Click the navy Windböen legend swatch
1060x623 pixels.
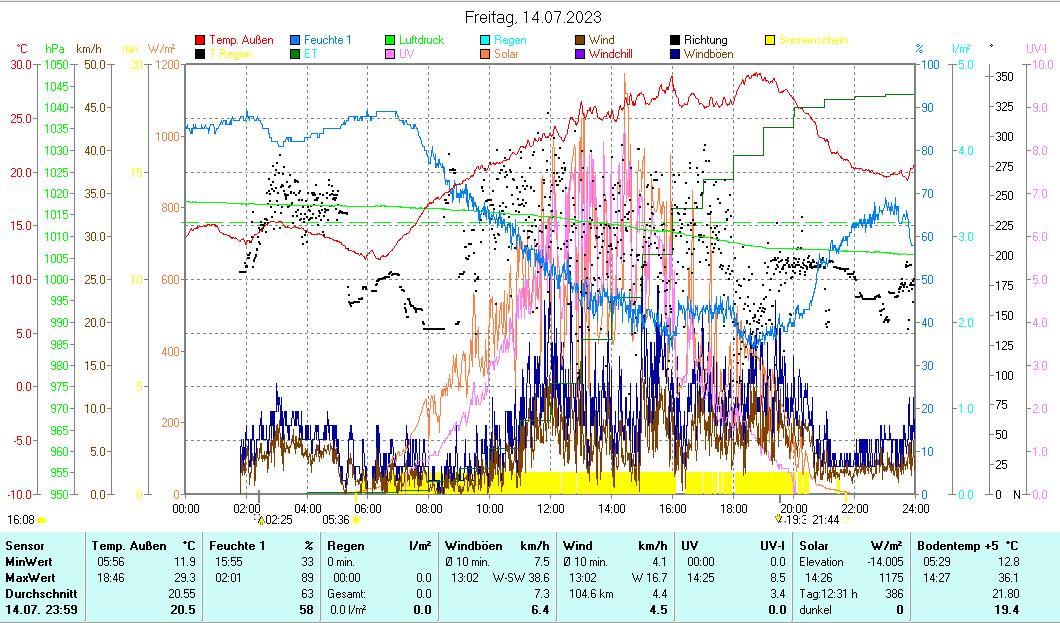click(675, 54)
